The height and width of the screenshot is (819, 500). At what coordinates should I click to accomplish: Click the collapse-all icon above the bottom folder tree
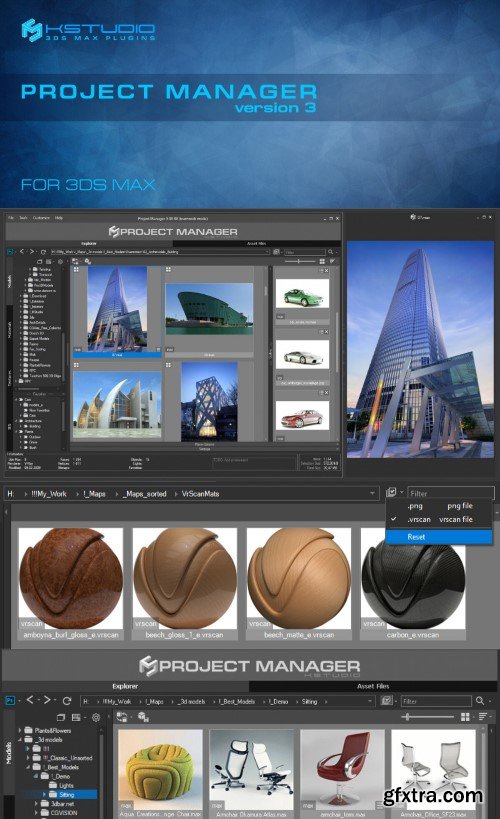point(61,717)
